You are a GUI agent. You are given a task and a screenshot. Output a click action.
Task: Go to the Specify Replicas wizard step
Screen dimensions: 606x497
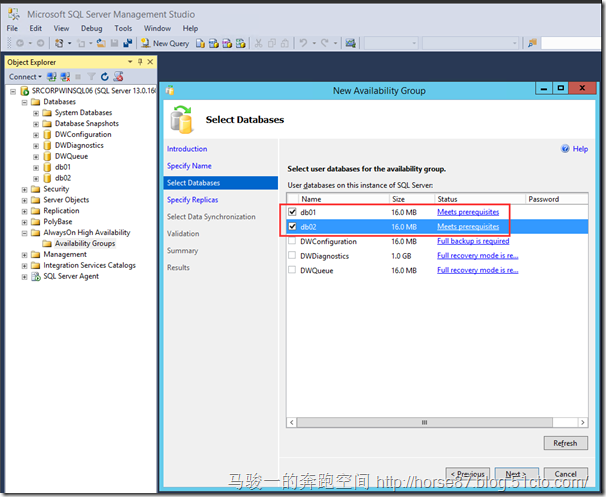(x=192, y=200)
